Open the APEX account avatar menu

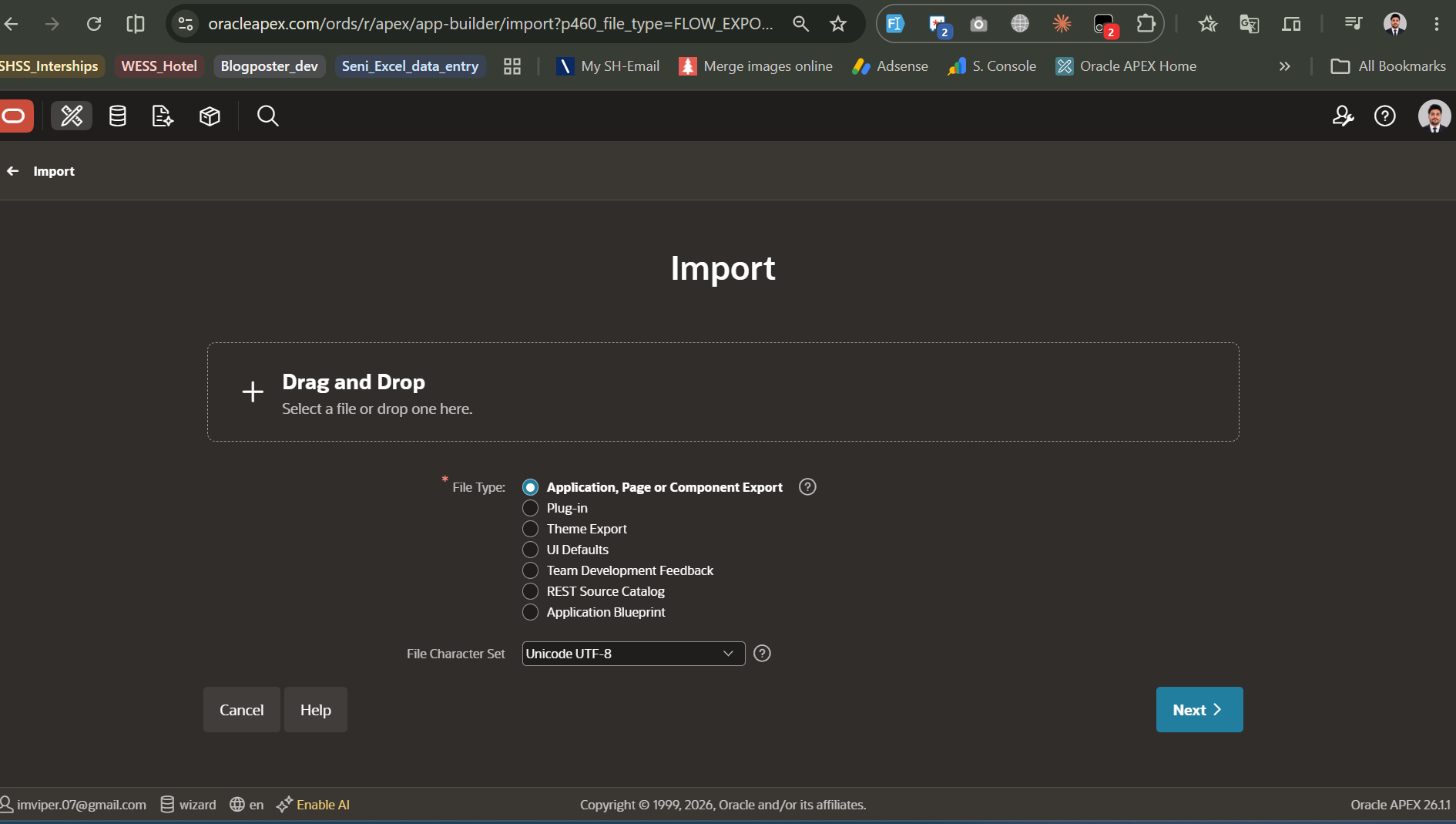point(1434,116)
